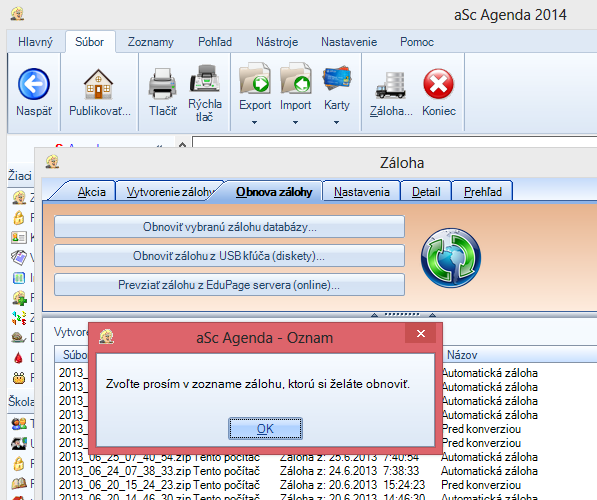Expand the Export dropdown arrow
Image resolution: width=597 pixels, height=500 pixels.
[254, 123]
